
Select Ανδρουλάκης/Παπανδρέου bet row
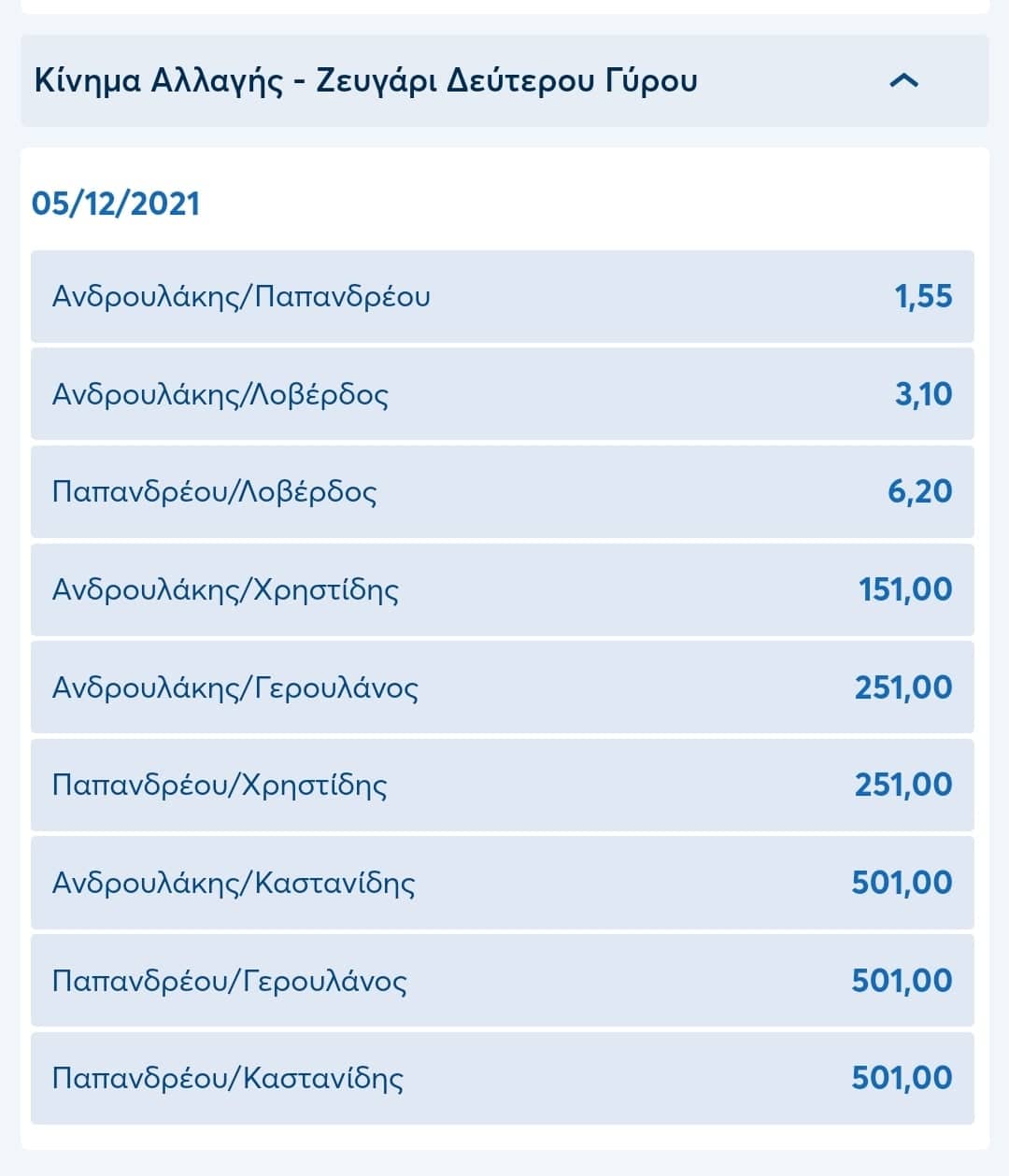coord(503,296)
